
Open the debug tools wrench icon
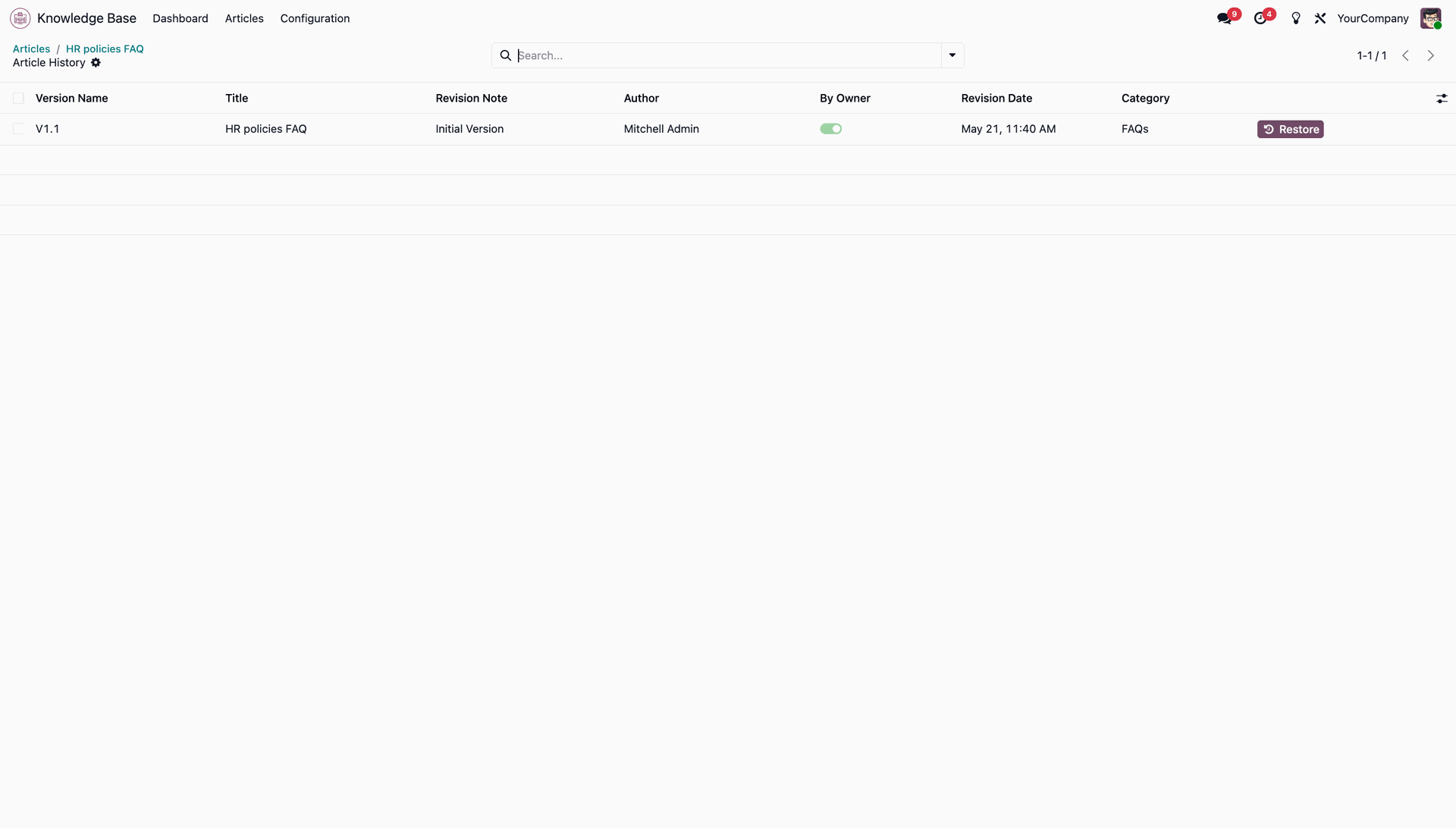point(1320,18)
